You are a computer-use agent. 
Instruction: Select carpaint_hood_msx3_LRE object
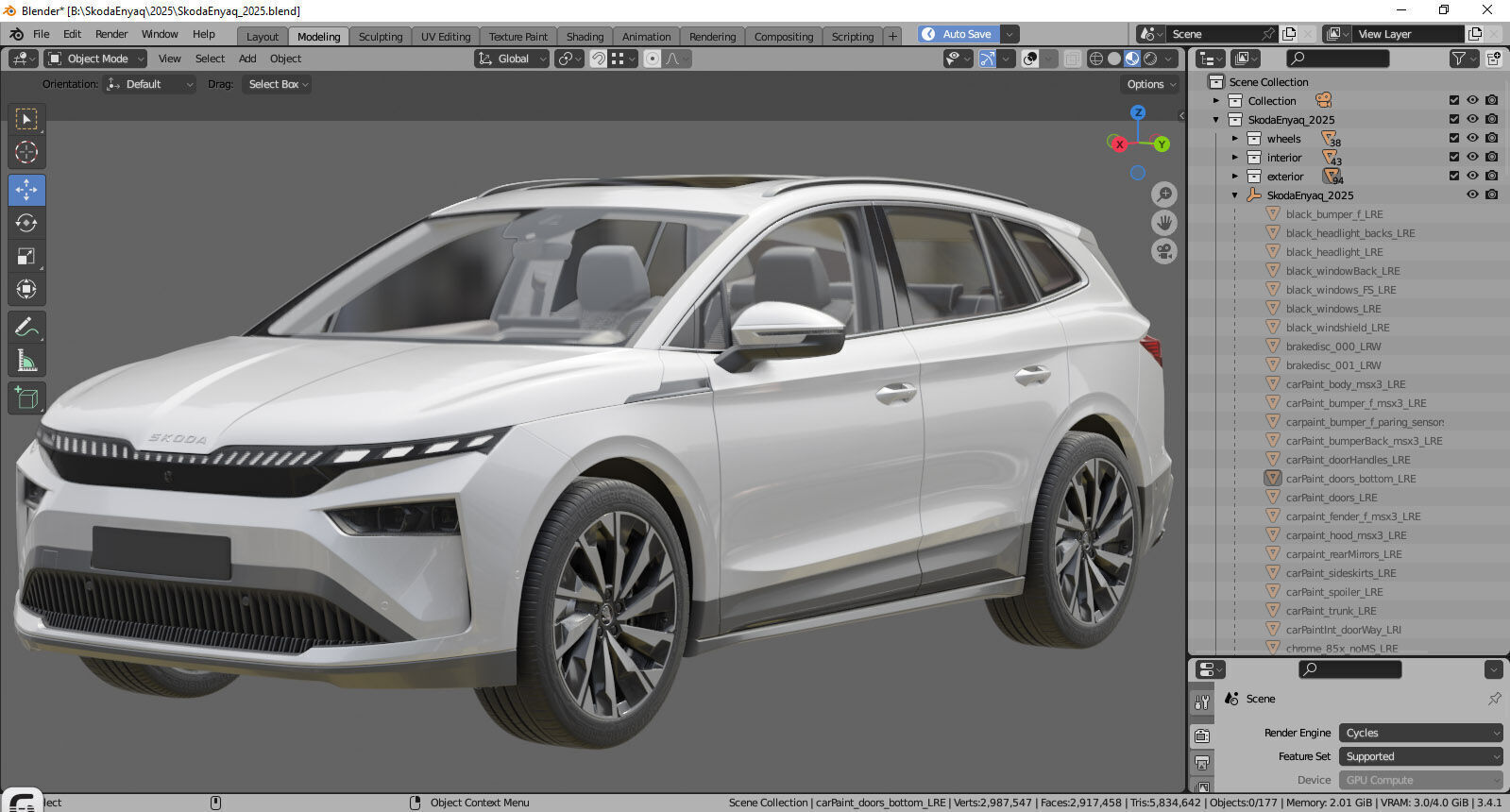pos(1346,535)
